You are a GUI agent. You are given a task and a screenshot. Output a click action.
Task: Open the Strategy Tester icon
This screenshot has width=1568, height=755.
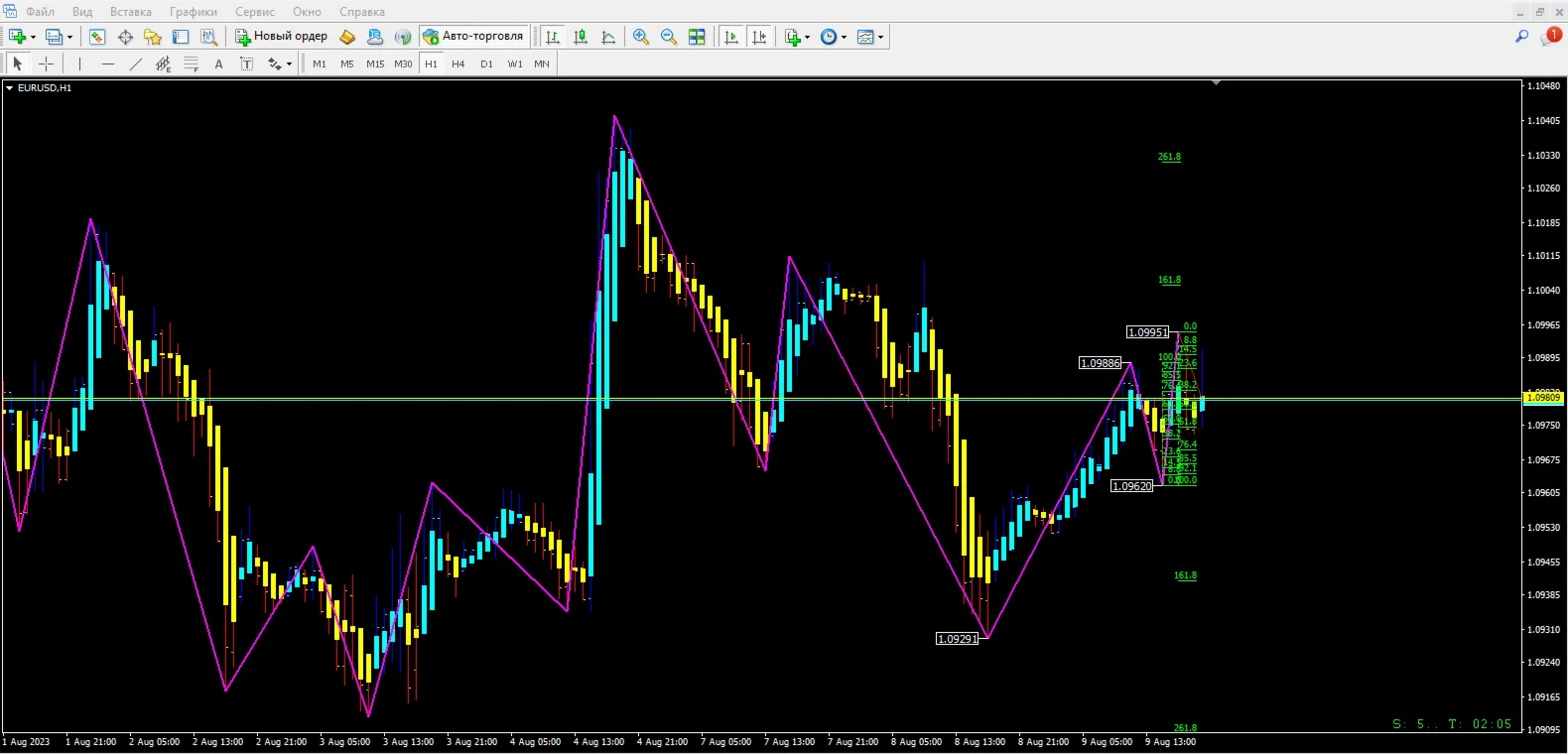[x=208, y=37]
